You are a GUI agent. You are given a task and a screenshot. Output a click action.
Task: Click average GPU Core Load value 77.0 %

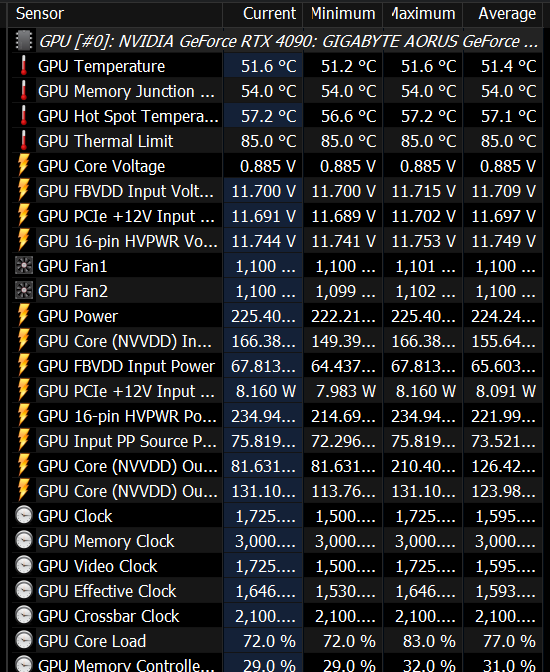pos(509,641)
